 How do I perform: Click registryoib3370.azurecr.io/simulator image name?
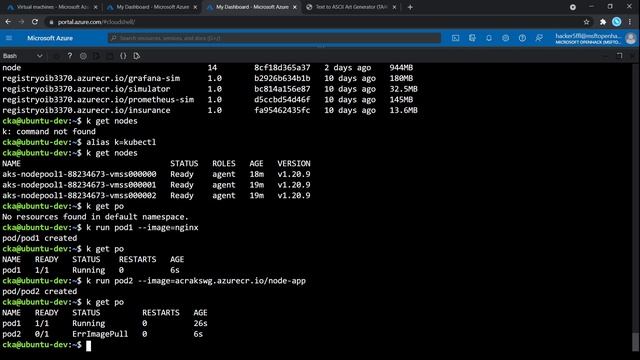tap(86, 89)
